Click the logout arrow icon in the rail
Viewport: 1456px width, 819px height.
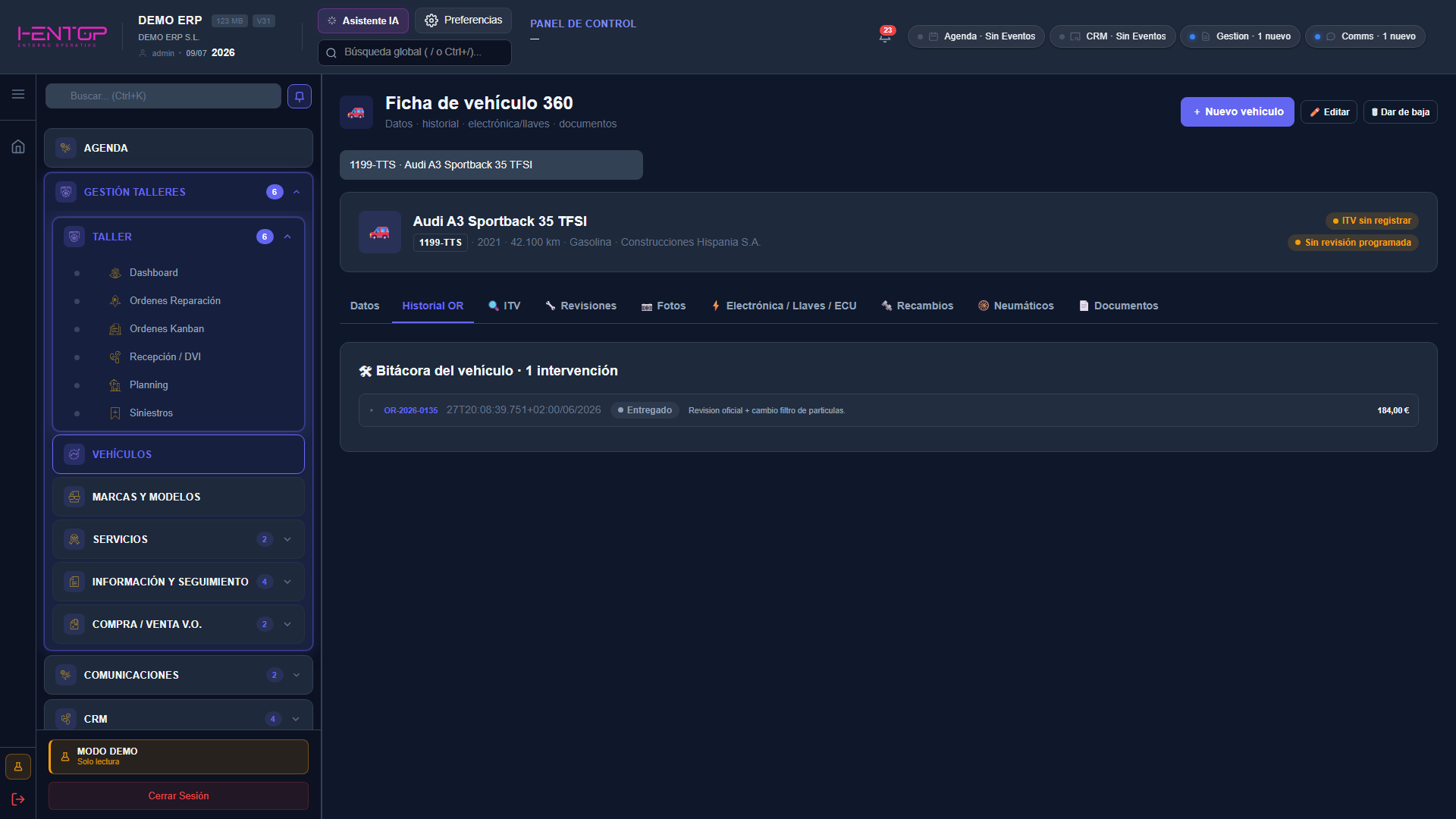[18, 799]
